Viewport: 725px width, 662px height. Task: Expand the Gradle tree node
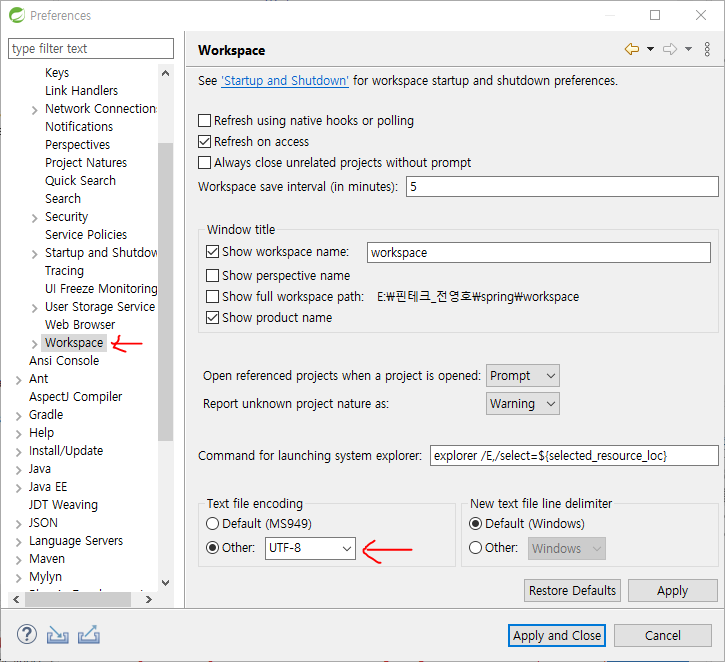tap(18, 416)
